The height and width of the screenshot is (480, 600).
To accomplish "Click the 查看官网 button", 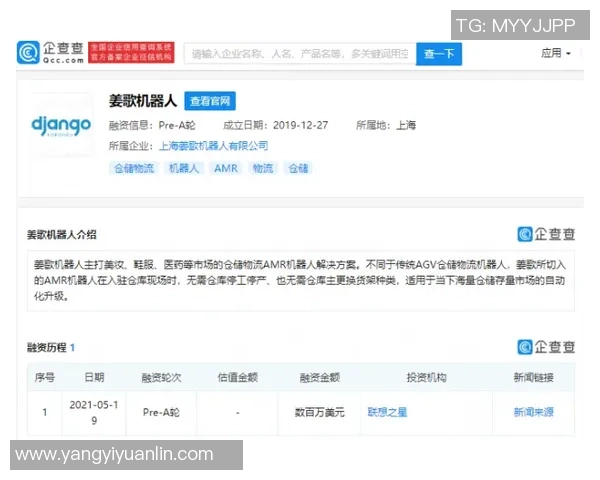I will pos(210,101).
